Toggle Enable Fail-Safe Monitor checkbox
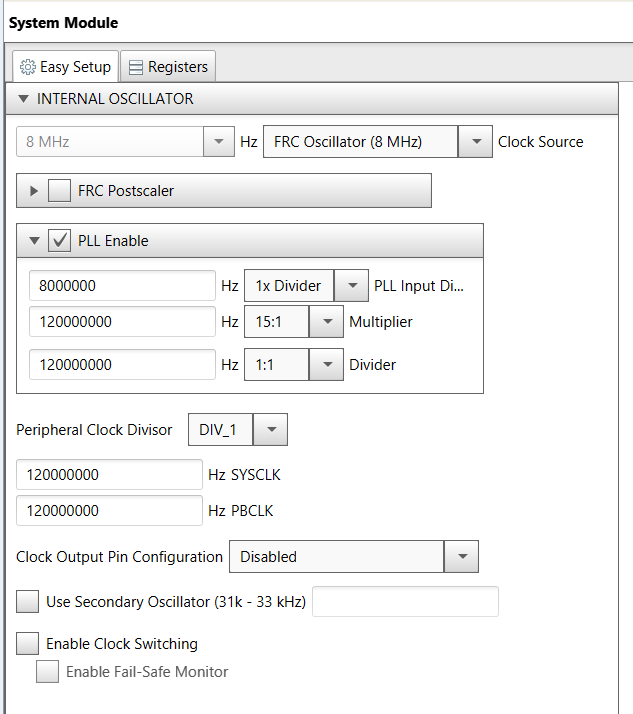The width and height of the screenshot is (633, 714). pyautogui.click(x=47, y=672)
